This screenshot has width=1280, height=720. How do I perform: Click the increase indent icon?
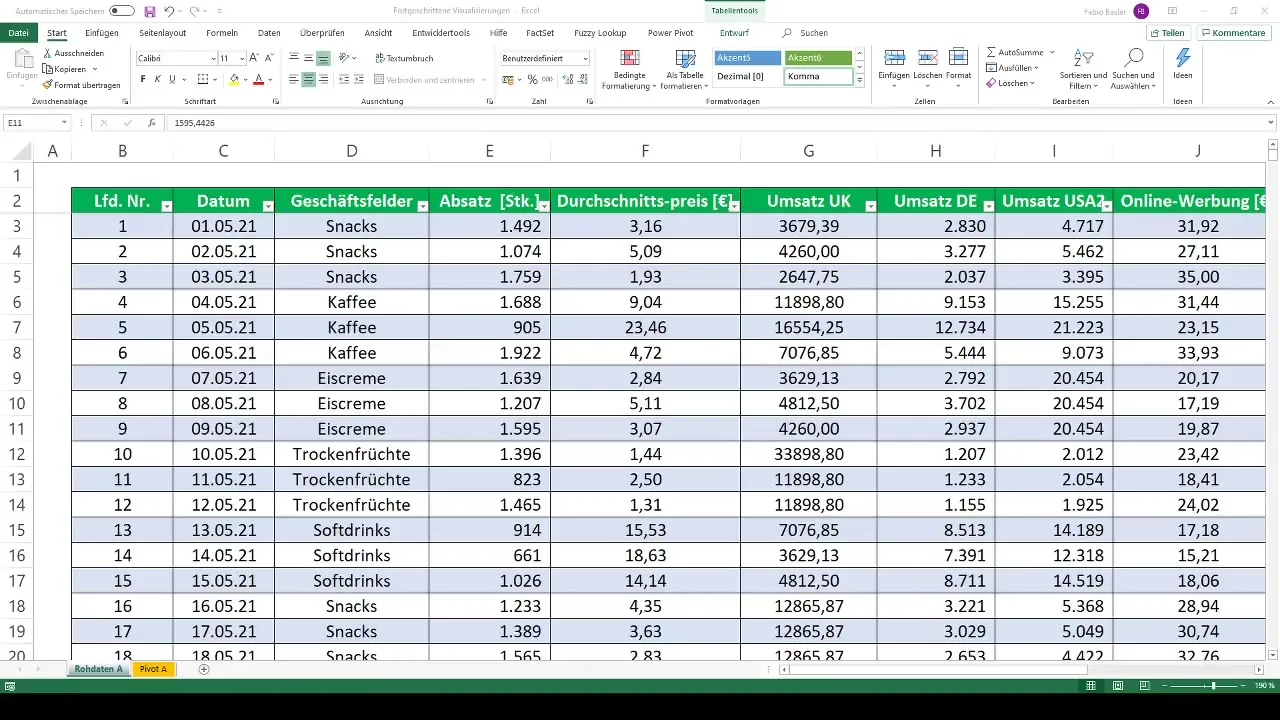(358, 79)
